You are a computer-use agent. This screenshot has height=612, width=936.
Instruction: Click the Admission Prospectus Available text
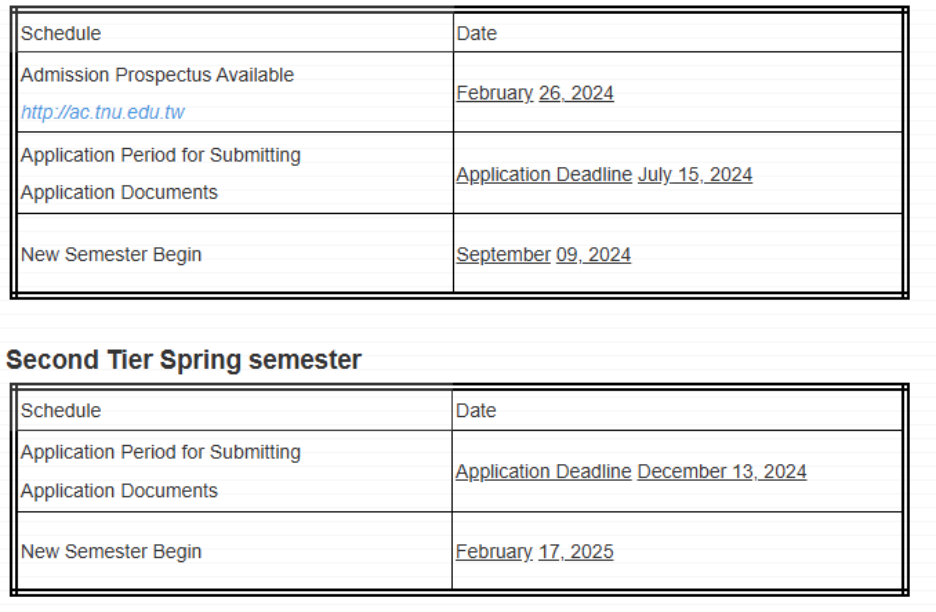coord(157,75)
